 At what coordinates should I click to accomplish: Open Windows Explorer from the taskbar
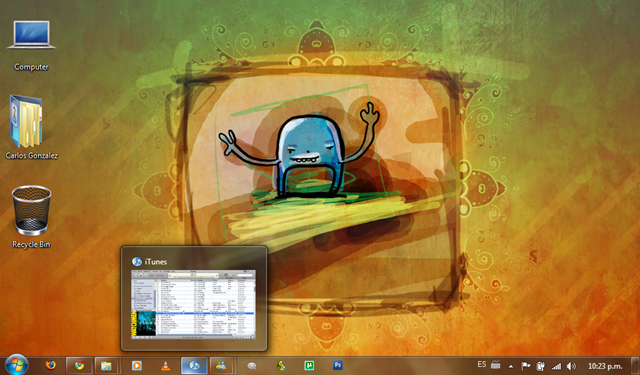[x=106, y=365]
